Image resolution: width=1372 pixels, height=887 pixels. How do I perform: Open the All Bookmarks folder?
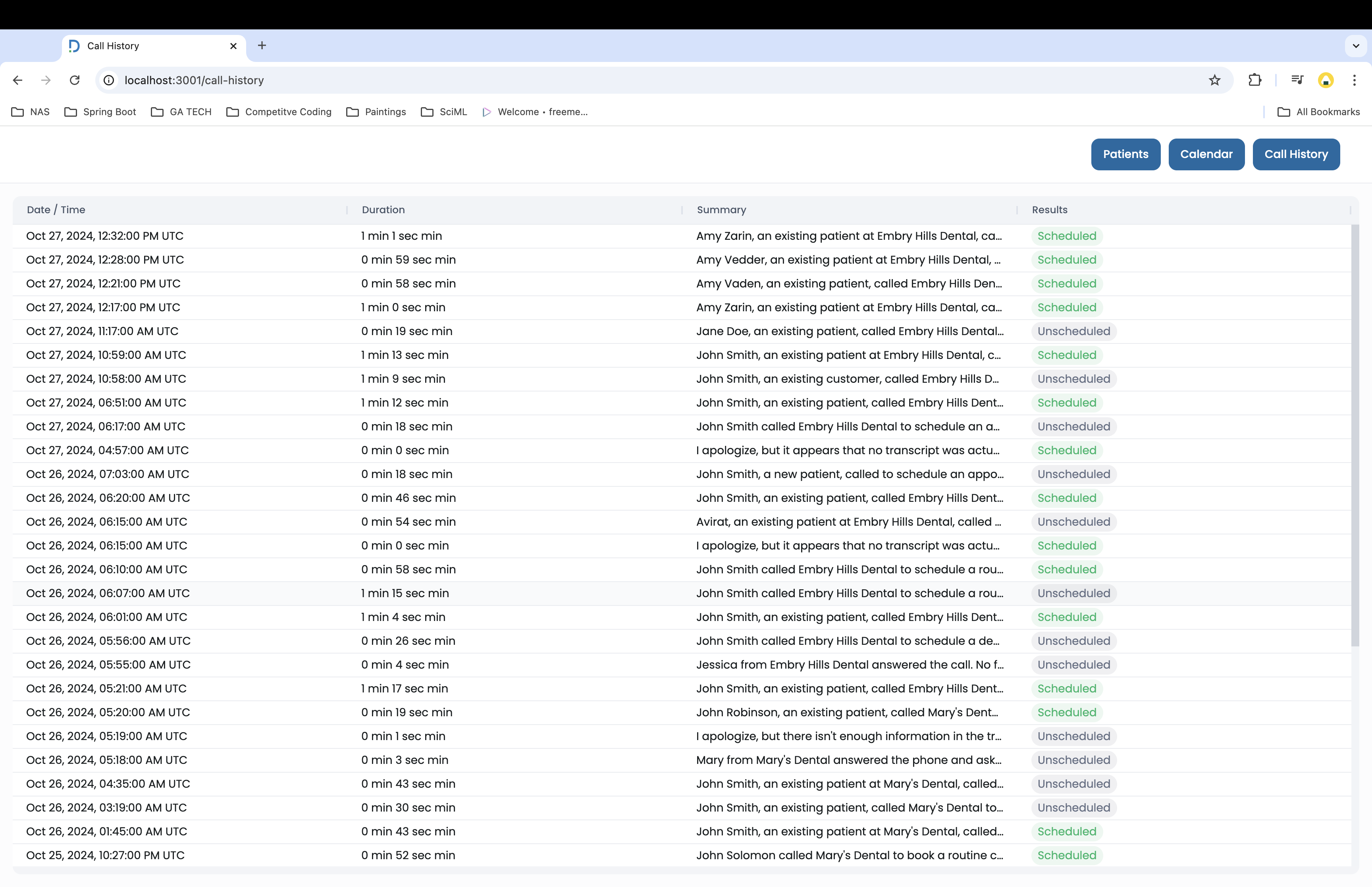(1318, 112)
